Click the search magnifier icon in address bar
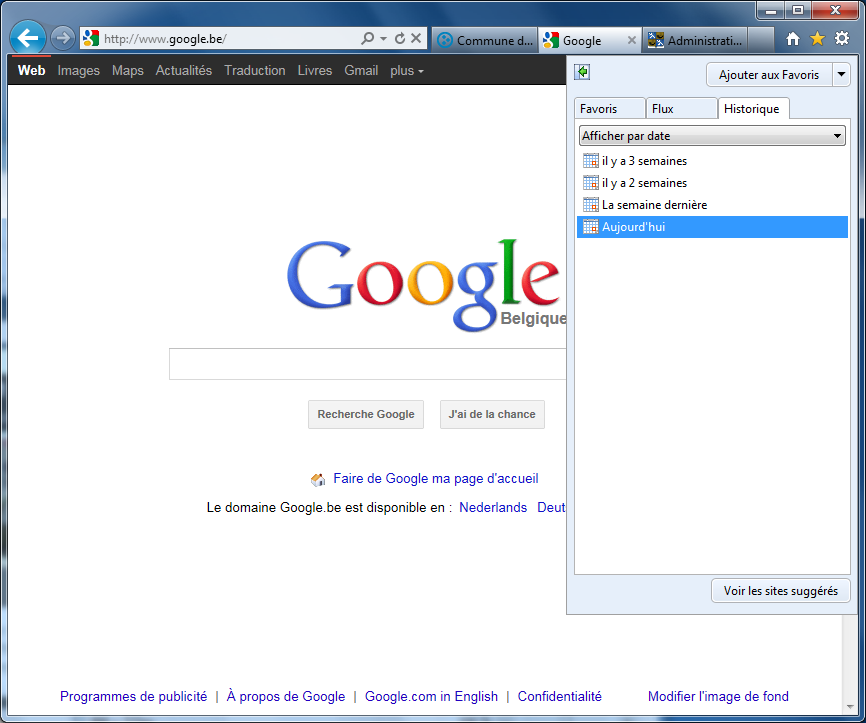The width and height of the screenshot is (866, 723). pyautogui.click(x=367, y=39)
